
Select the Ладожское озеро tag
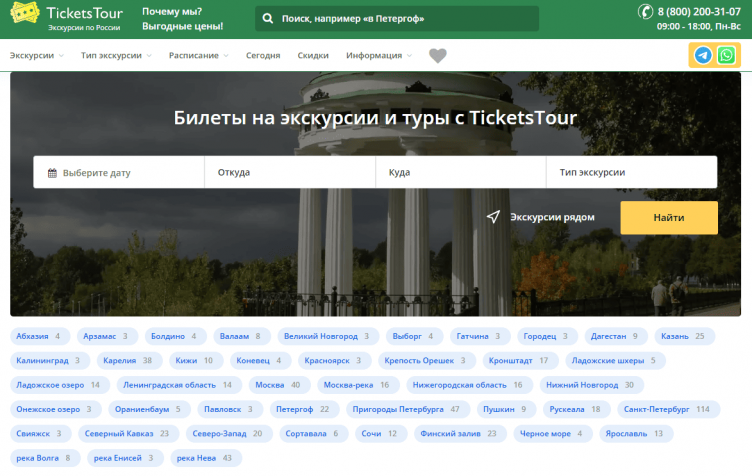pos(60,385)
